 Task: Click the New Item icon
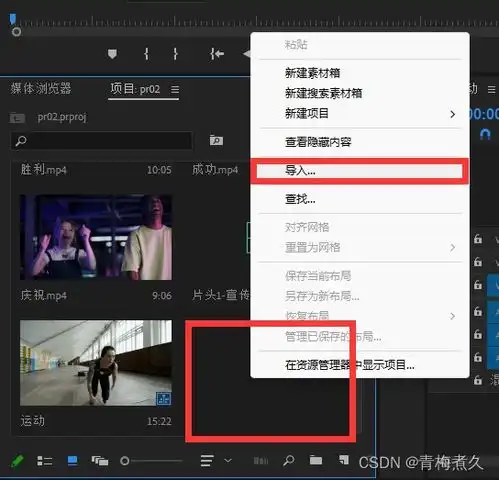pyautogui.click(x=344, y=460)
